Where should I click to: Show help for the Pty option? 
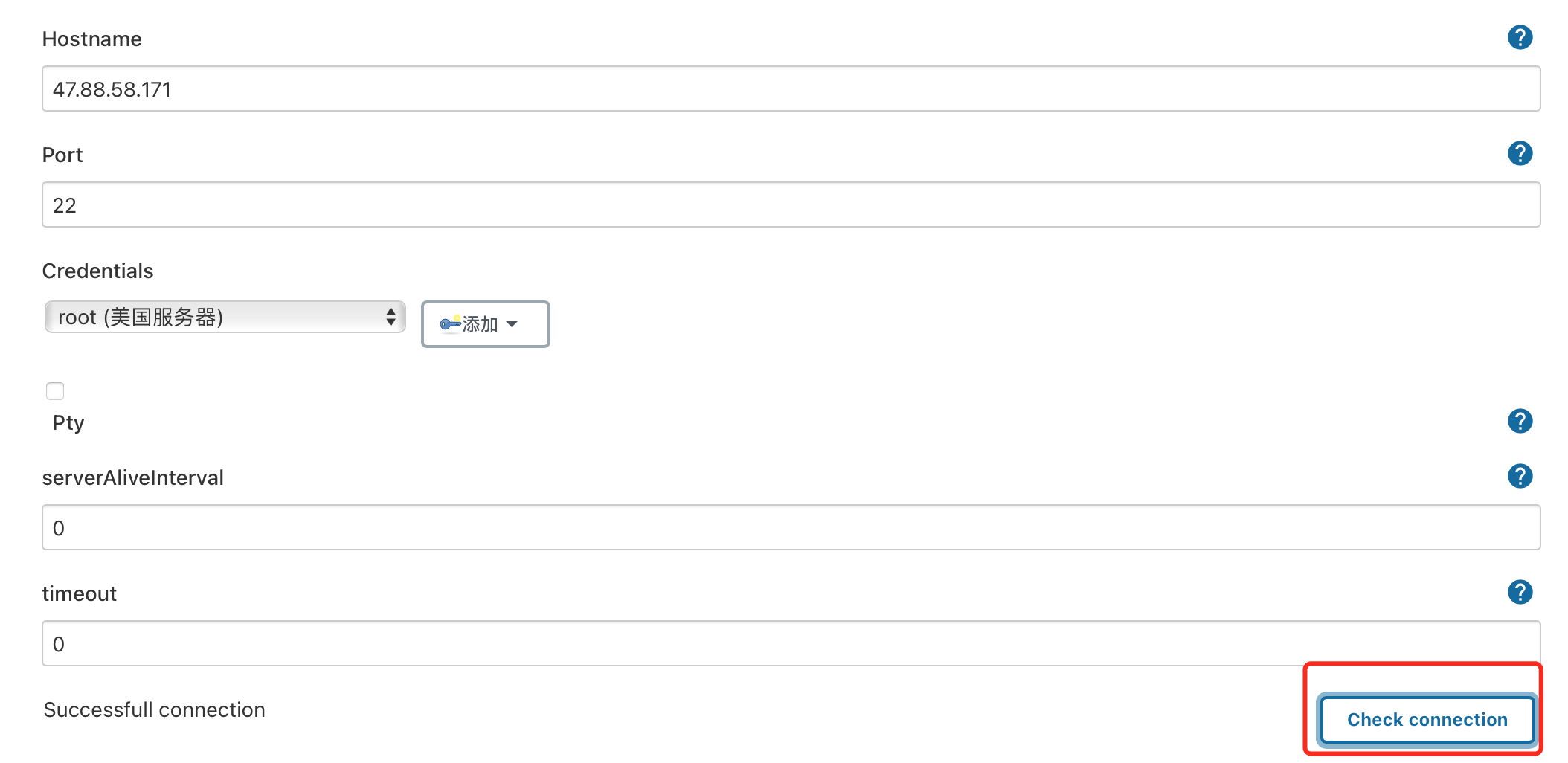pos(1520,421)
